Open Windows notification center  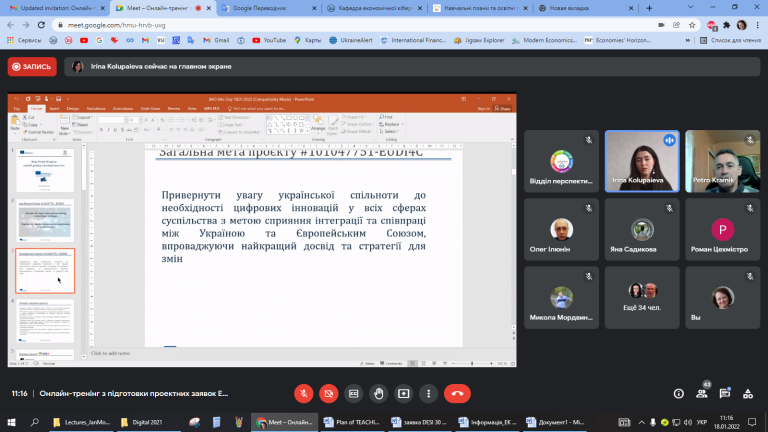pyautogui.click(x=752, y=422)
